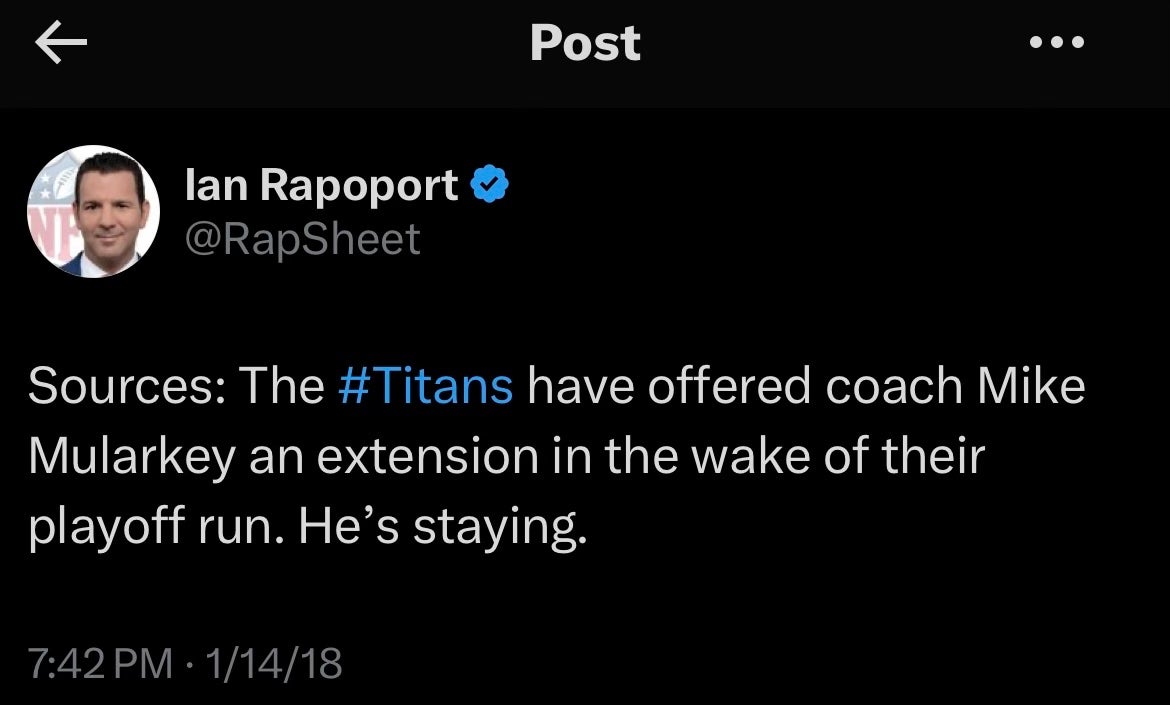The width and height of the screenshot is (1170, 705).
Task: Click the 1/14/18 post date
Action: (270, 662)
